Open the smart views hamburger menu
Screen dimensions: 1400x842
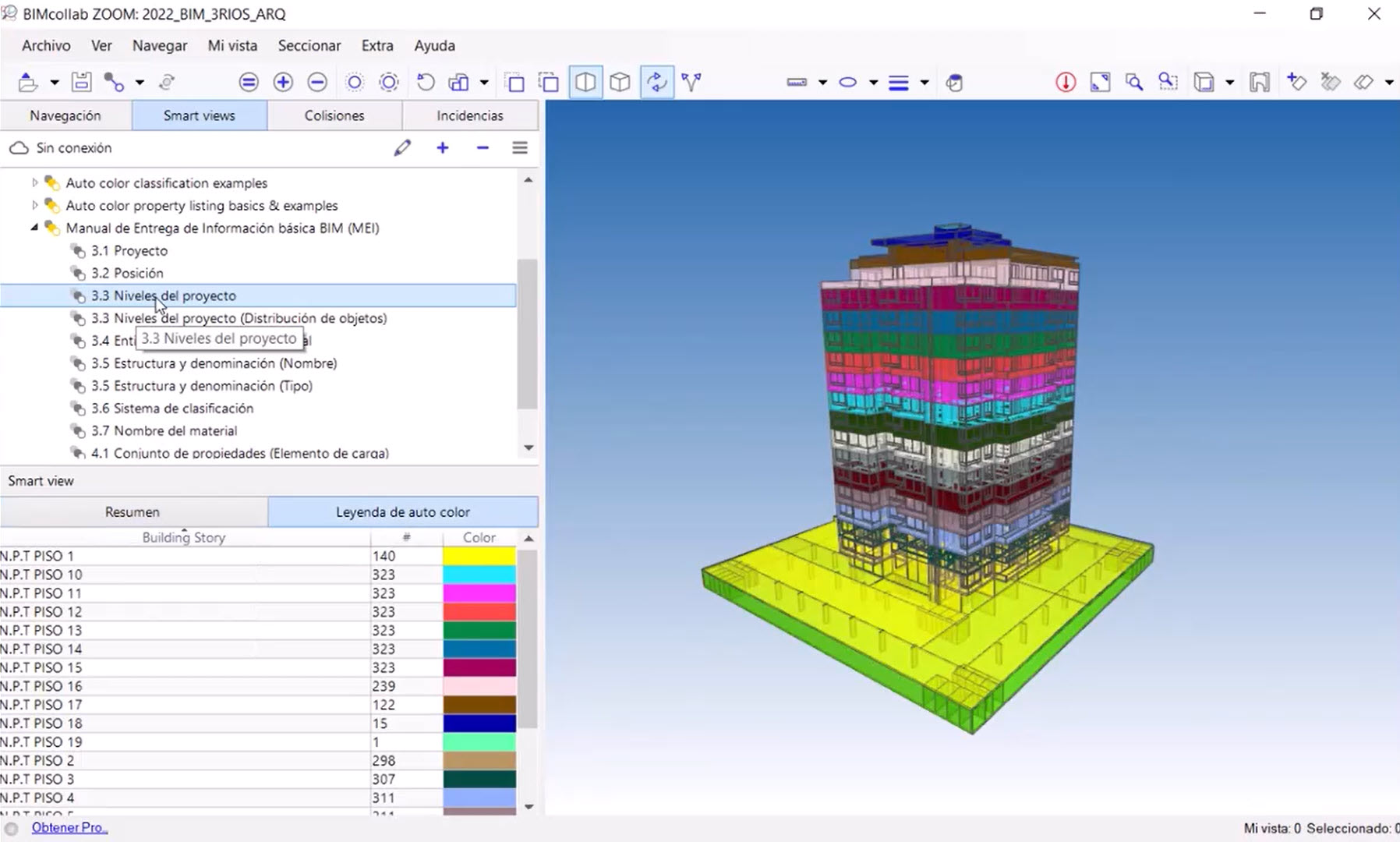click(x=520, y=148)
